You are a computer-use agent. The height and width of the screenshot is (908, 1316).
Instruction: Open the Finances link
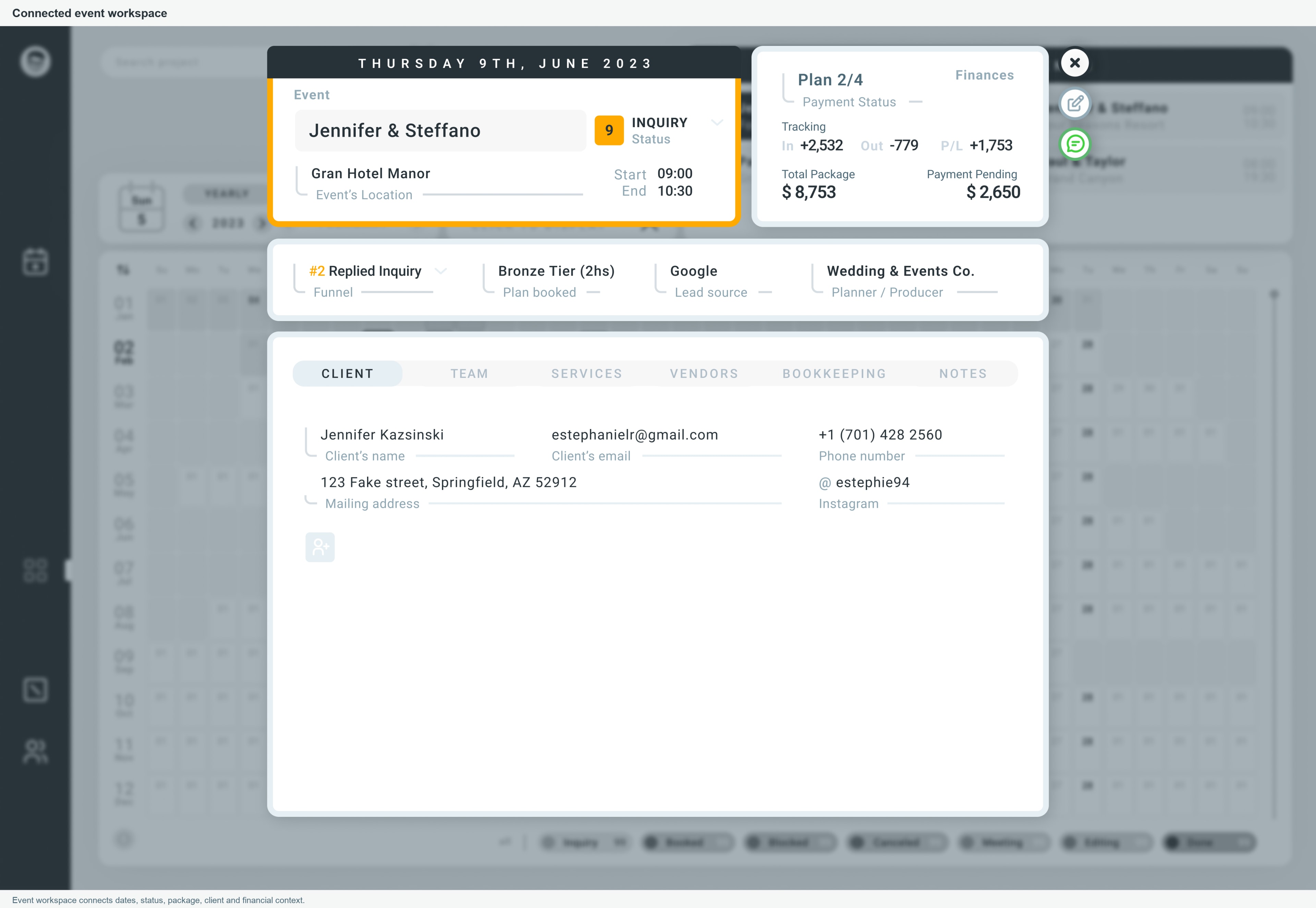tap(984, 75)
